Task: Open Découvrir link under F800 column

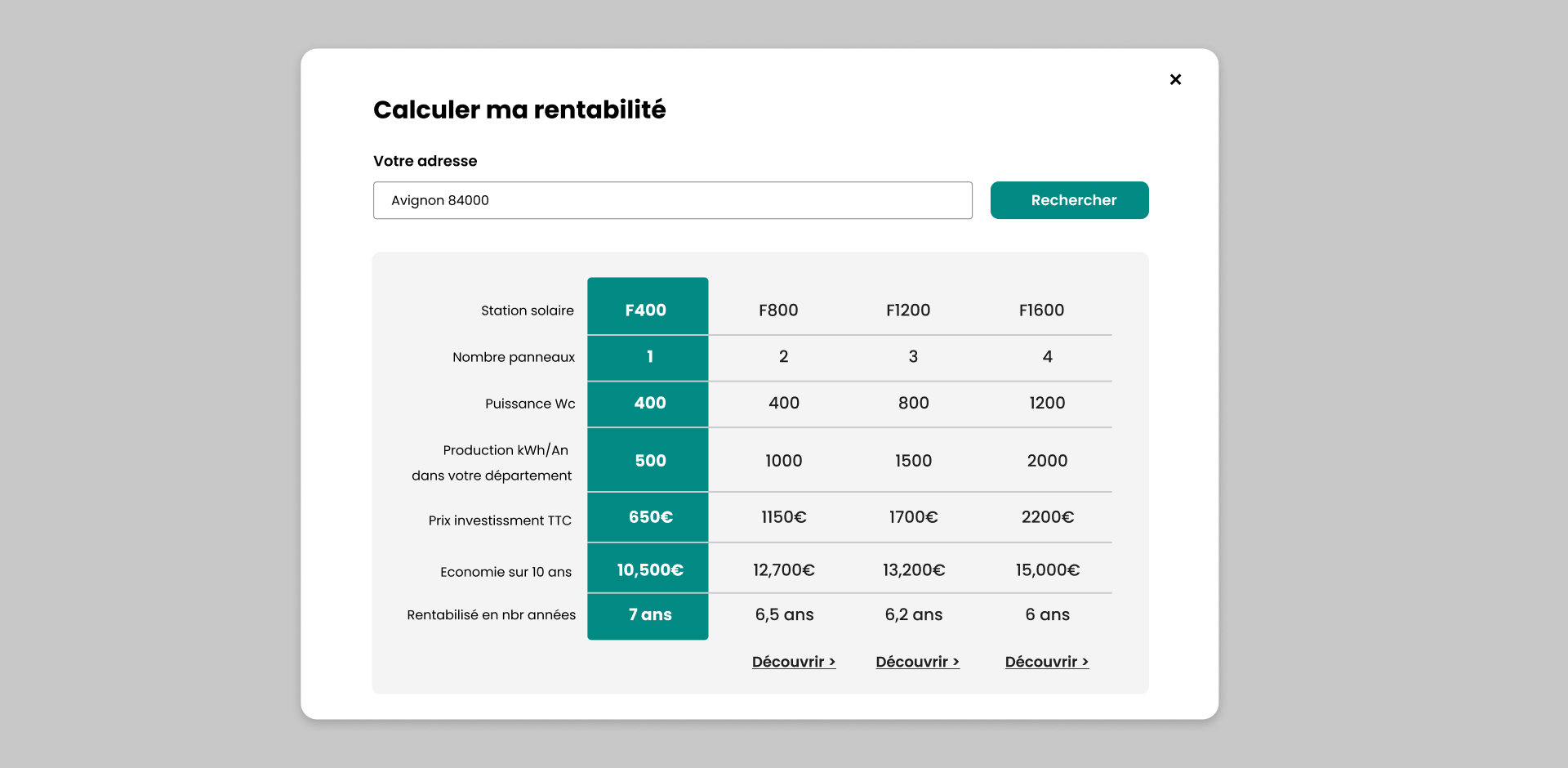Action: tap(793, 662)
